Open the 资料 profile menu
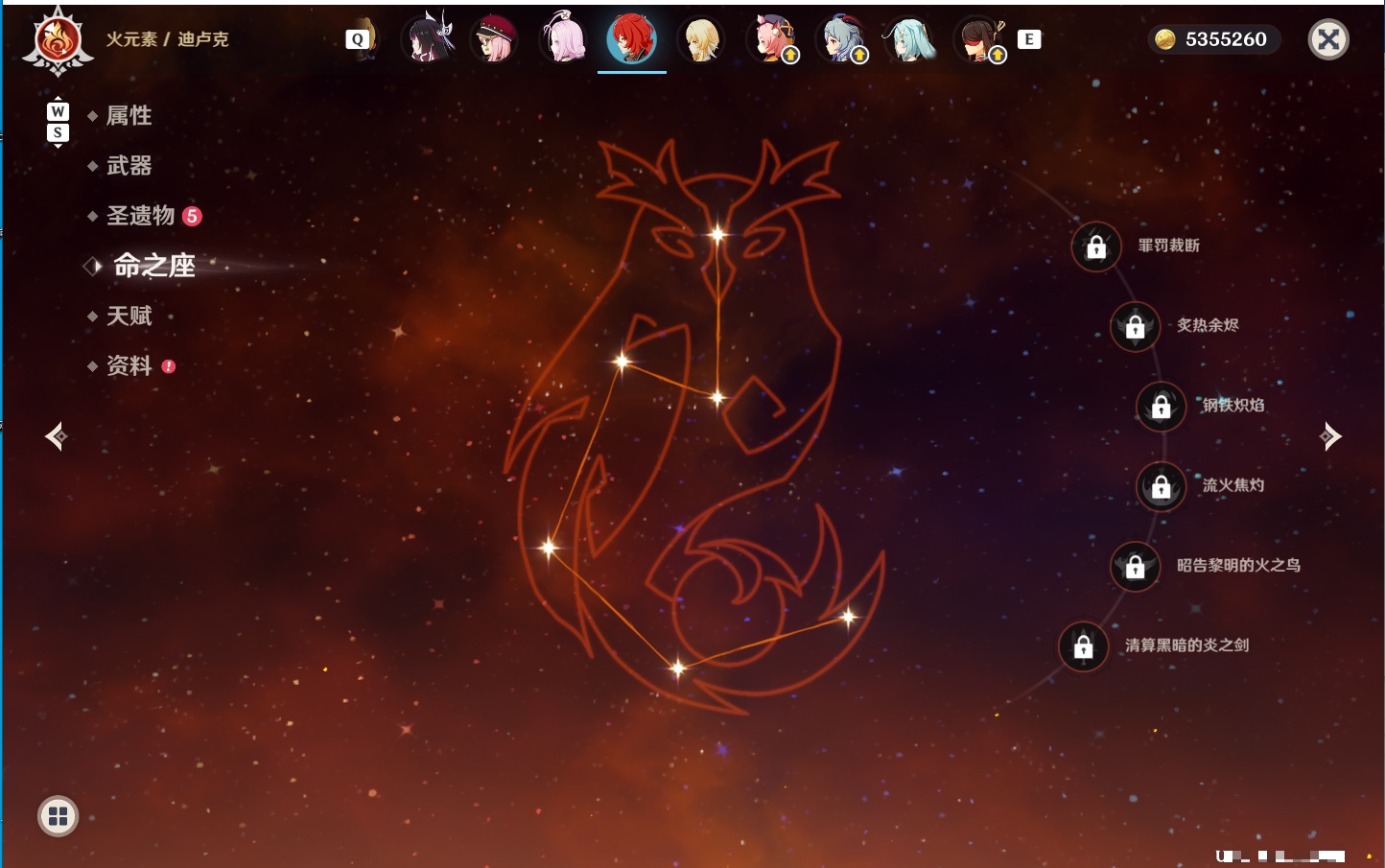 pos(129,365)
